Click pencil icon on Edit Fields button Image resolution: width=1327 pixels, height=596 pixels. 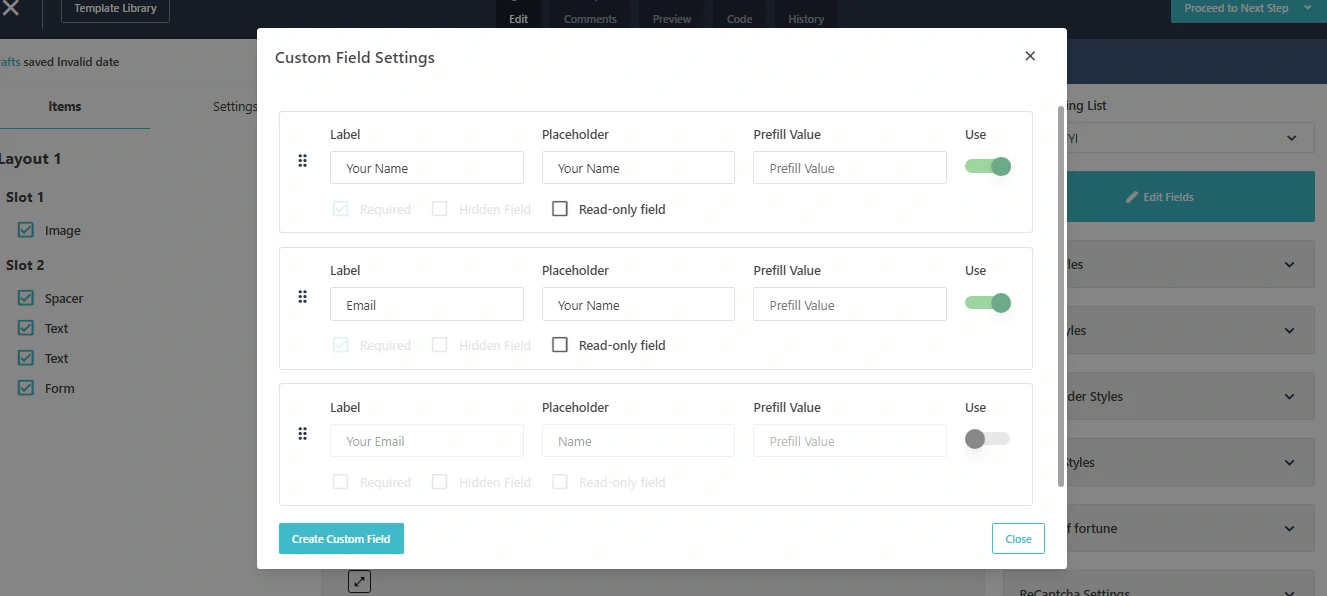[1132, 197]
